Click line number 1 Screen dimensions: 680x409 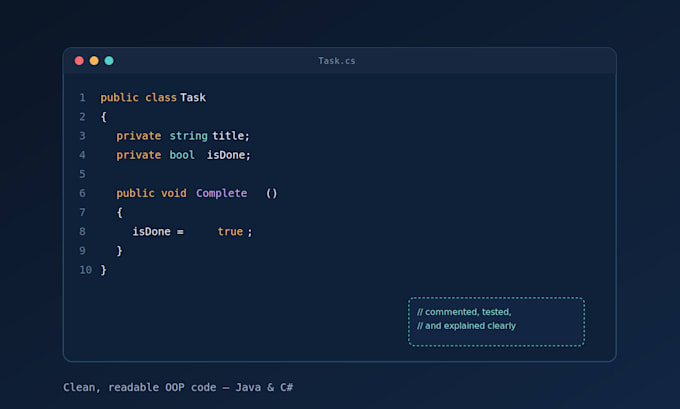click(82, 98)
